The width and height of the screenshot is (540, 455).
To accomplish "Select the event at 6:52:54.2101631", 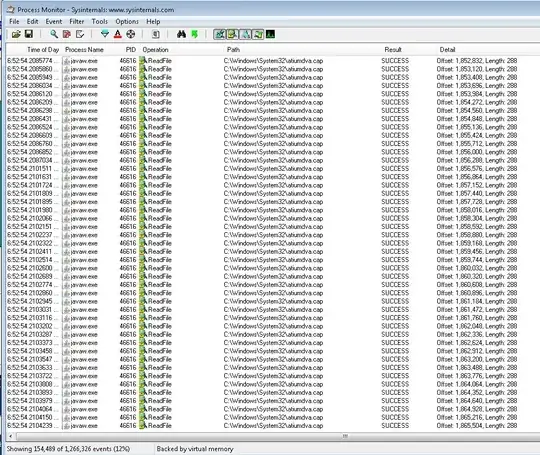I will pos(273,177).
